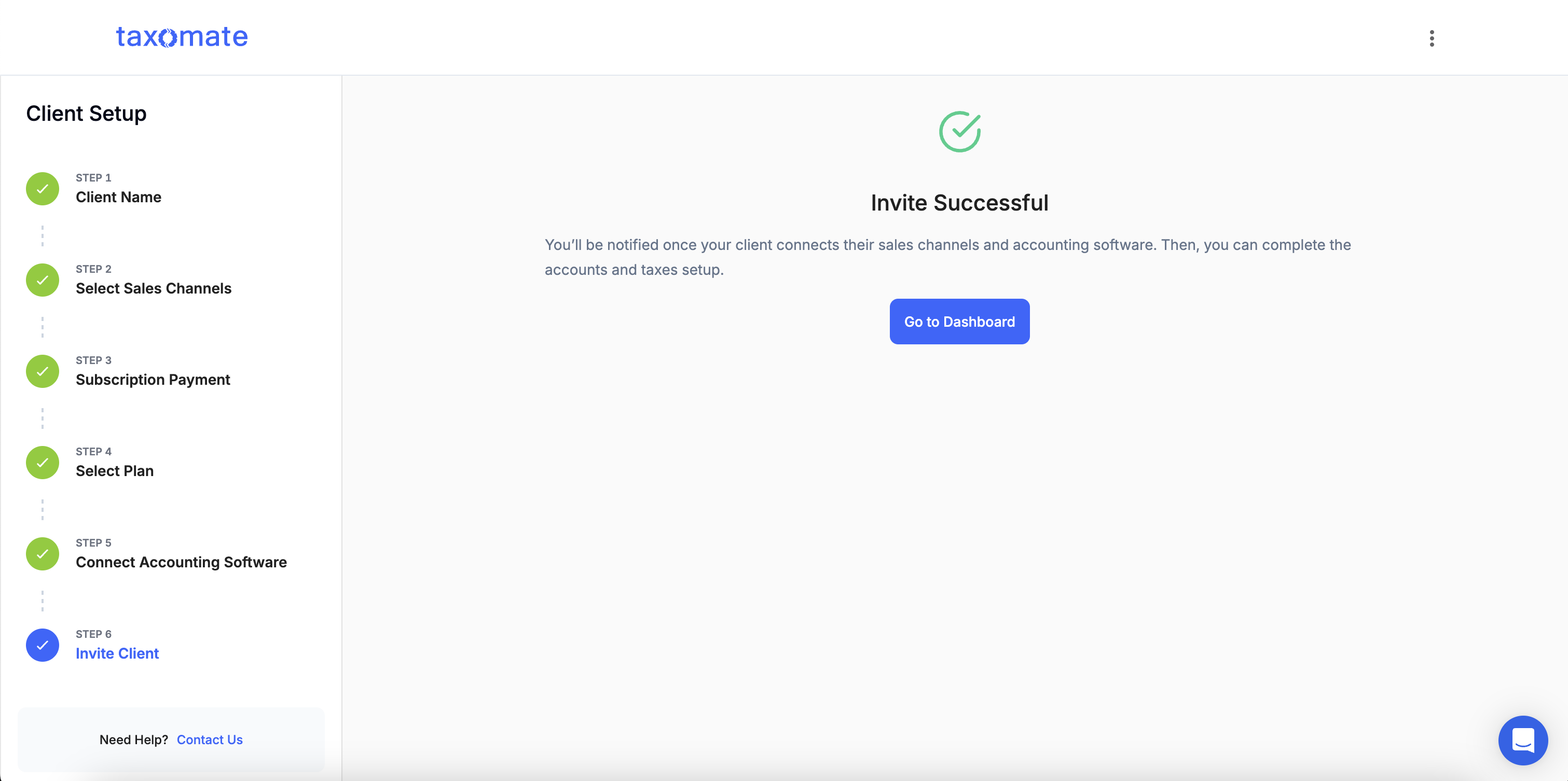Click the STEP 3 label

coord(93,360)
